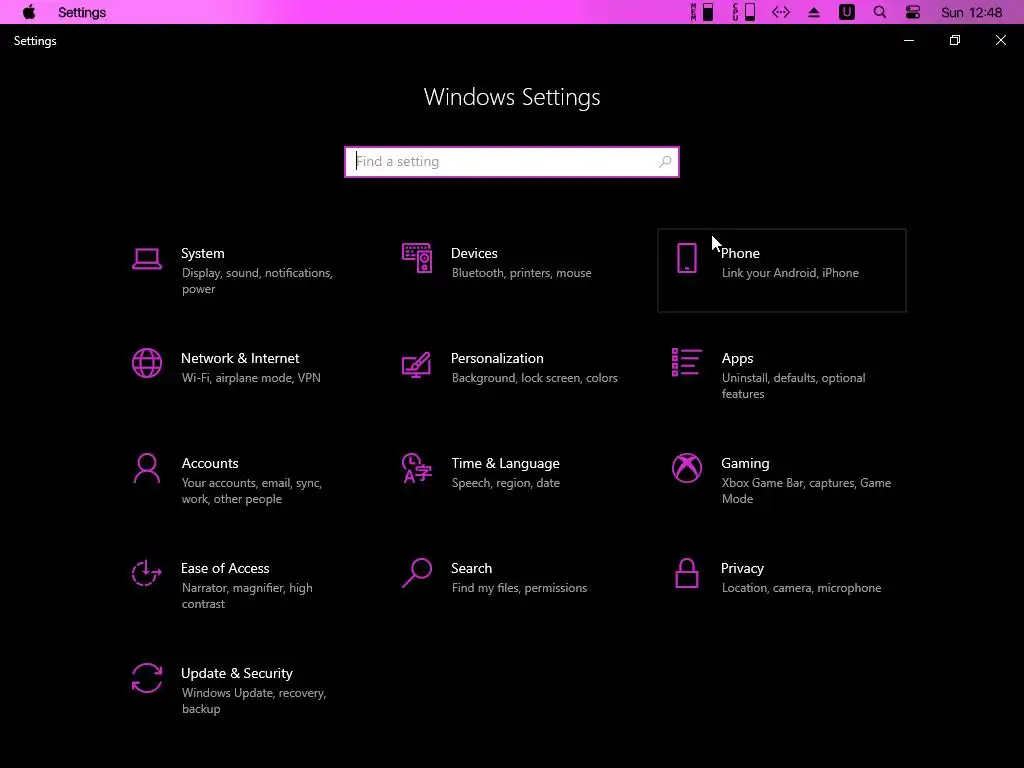Click the Sun 12:48 clock
Image resolution: width=1024 pixels, height=768 pixels.
(971, 12)
